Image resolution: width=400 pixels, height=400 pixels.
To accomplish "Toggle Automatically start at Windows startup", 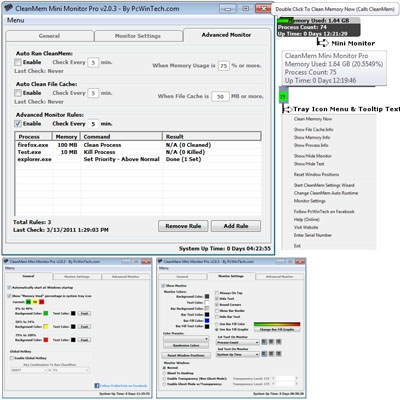I will point(9,287).
